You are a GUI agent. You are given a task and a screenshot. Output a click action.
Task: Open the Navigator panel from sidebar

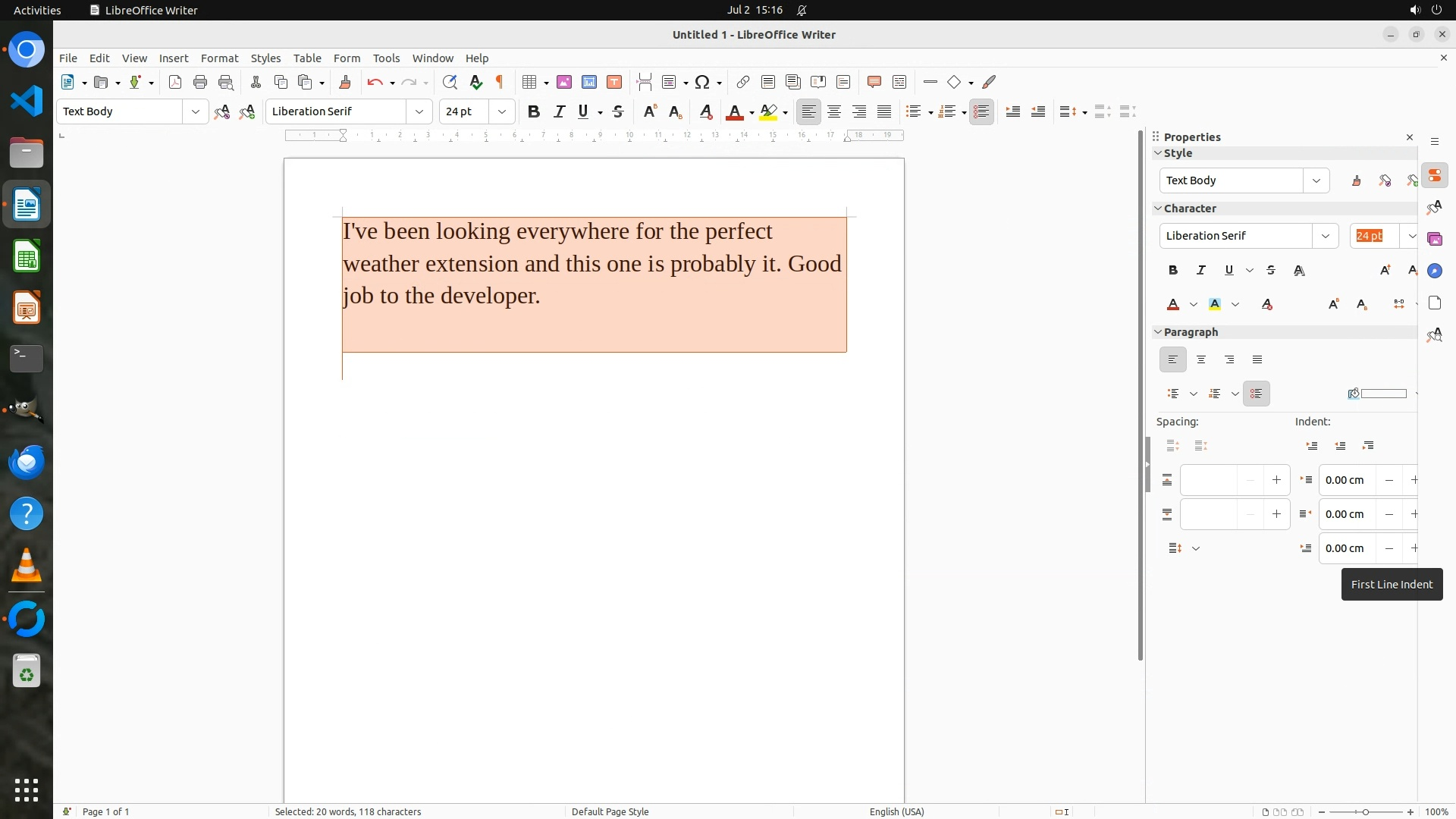pos(1434,271)
